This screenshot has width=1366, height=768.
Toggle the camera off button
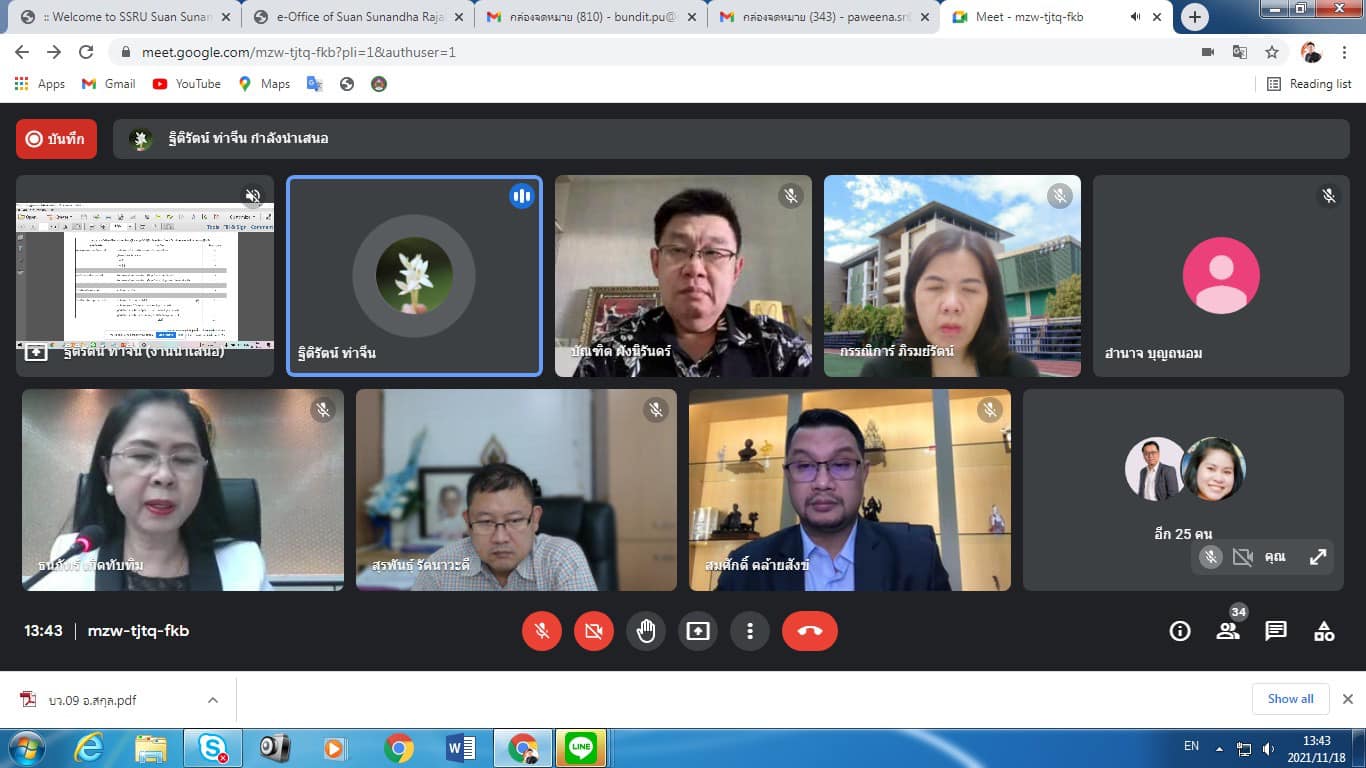[594, 631]
